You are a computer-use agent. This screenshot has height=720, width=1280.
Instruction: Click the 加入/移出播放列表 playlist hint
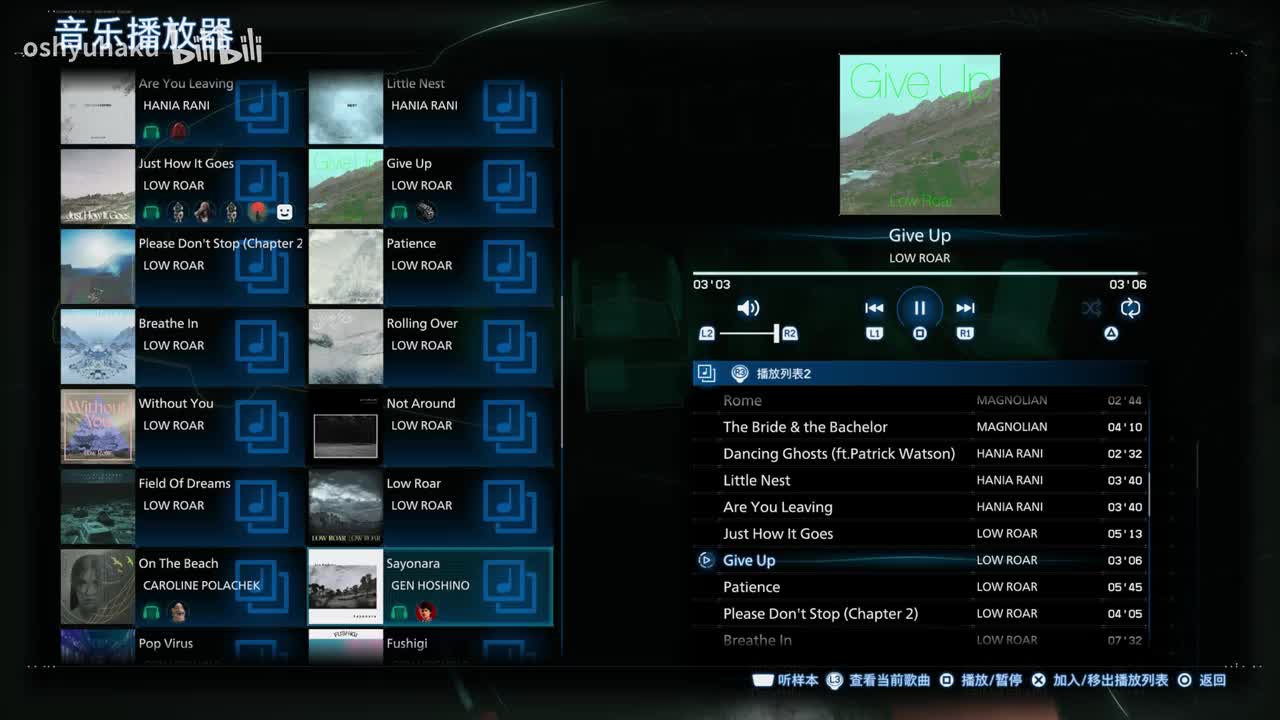pos(1099,680)
